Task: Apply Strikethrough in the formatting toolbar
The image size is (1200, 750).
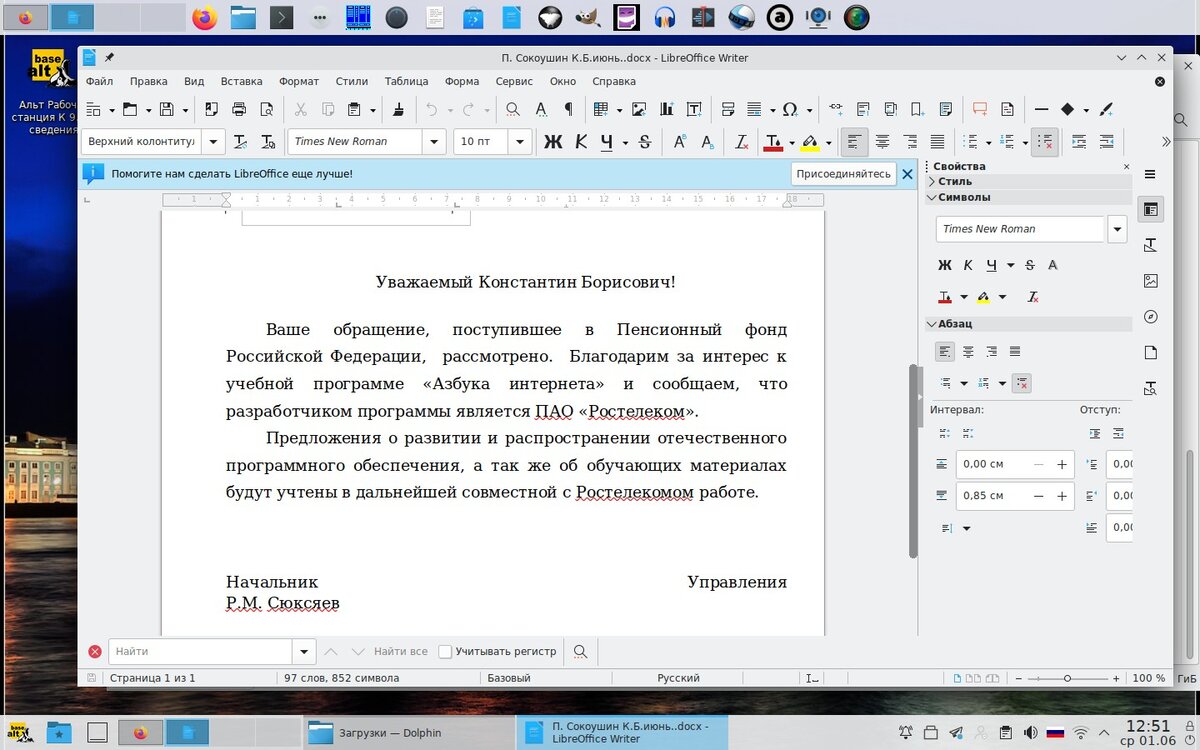Action: [x=645, y=142]
